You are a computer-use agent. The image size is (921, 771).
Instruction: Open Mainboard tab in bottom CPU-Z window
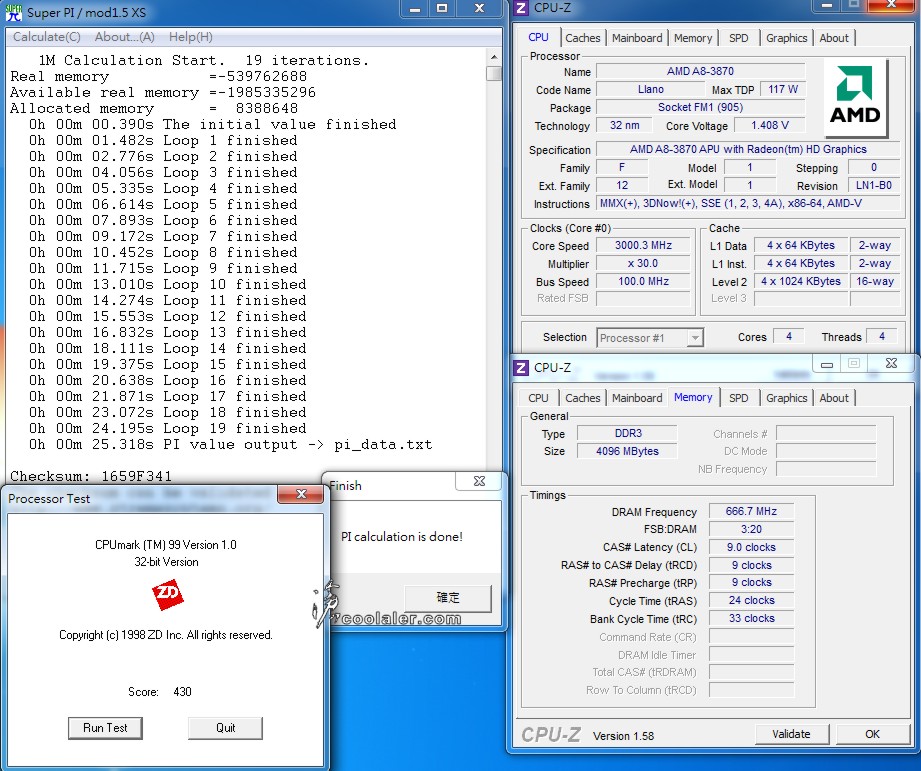(637, 398)
